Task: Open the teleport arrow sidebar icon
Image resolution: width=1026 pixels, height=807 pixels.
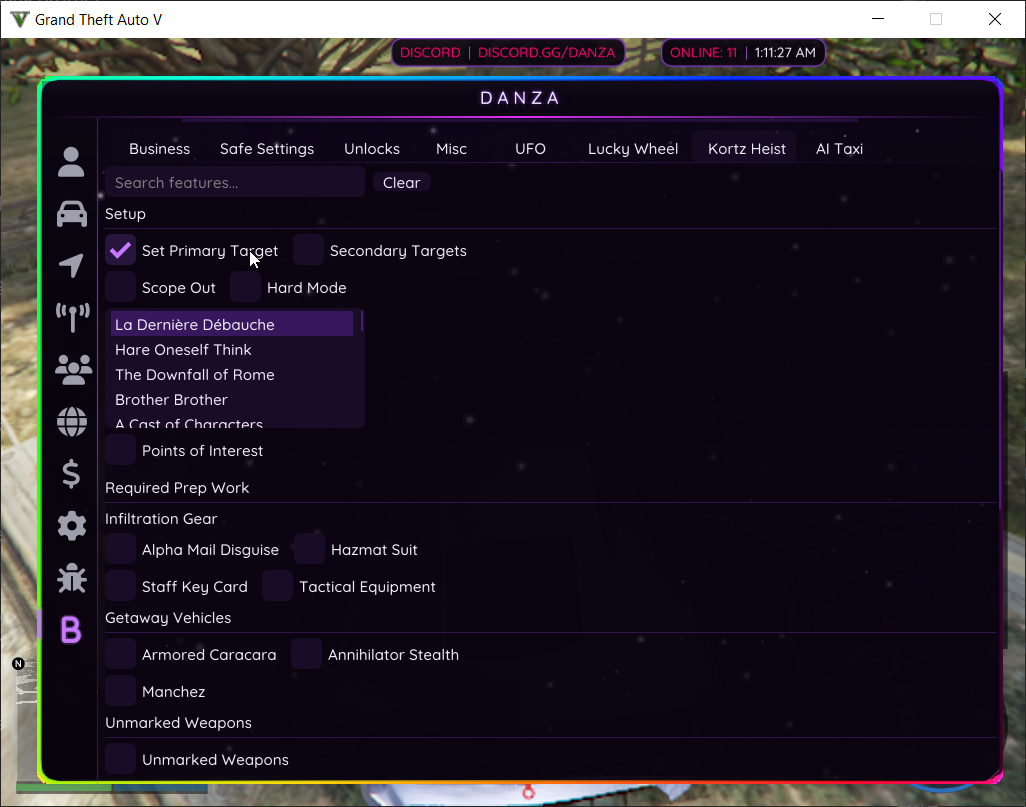Action: [71, 265]
